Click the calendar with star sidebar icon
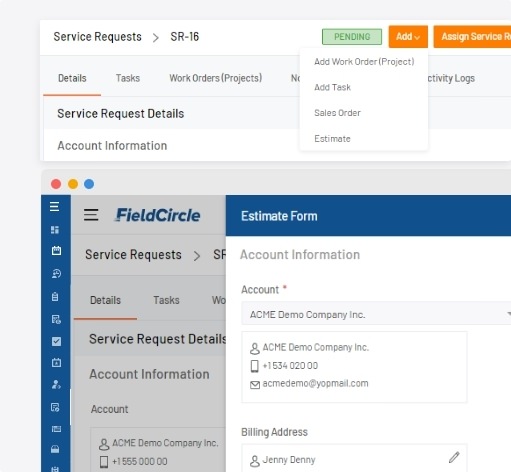The height and width of the screenshot is (472, 511). point(56,362)
